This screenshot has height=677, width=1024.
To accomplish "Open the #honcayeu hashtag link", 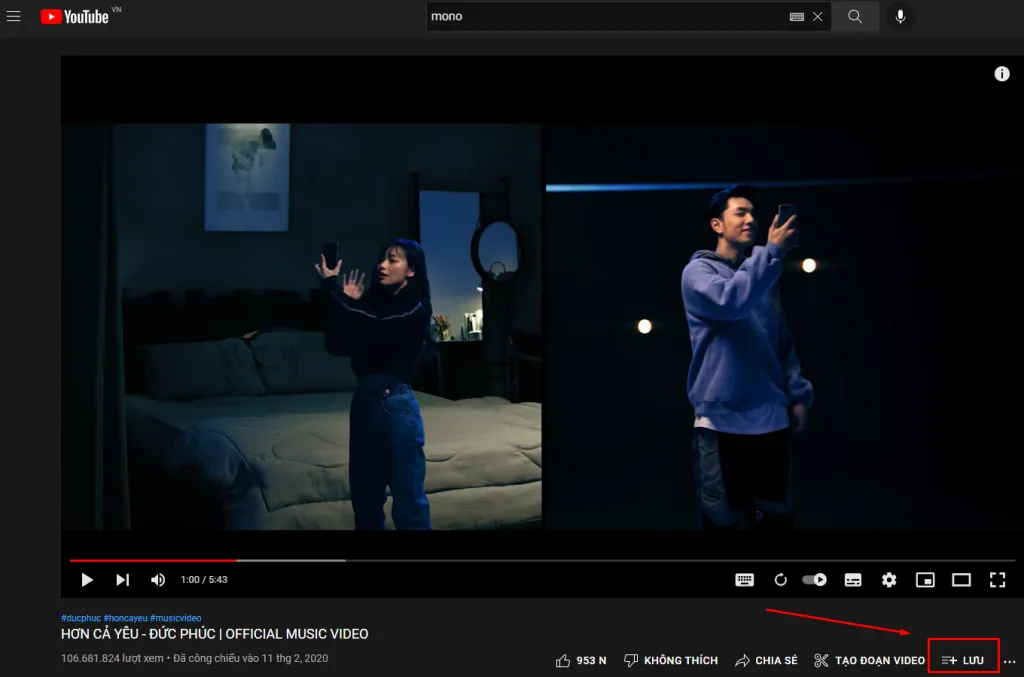I will tap(125, 618).
